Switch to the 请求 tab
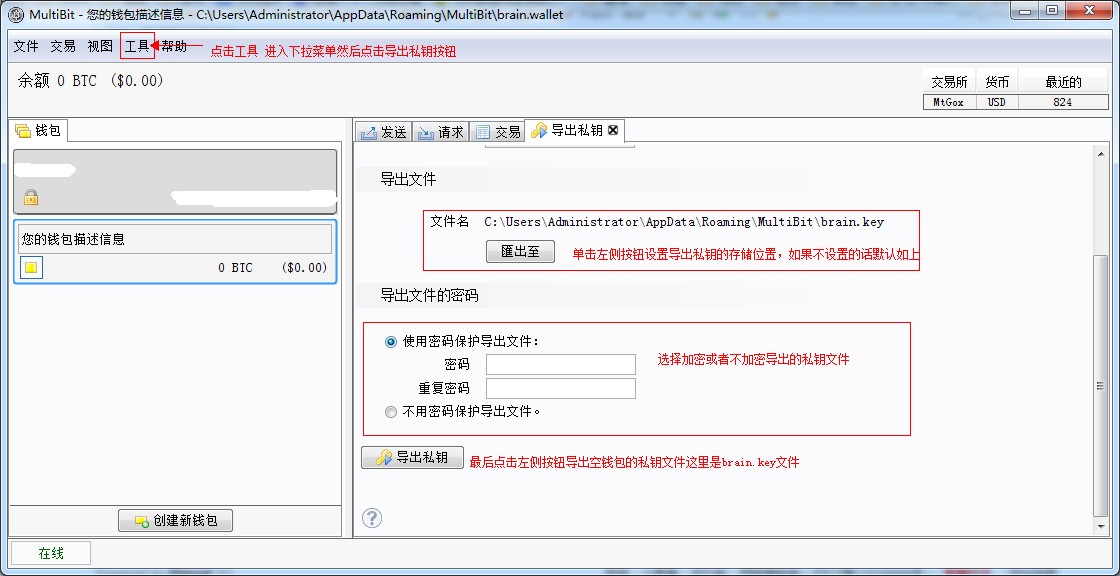The image size is (1120, 576). click(x=441, y=131)
